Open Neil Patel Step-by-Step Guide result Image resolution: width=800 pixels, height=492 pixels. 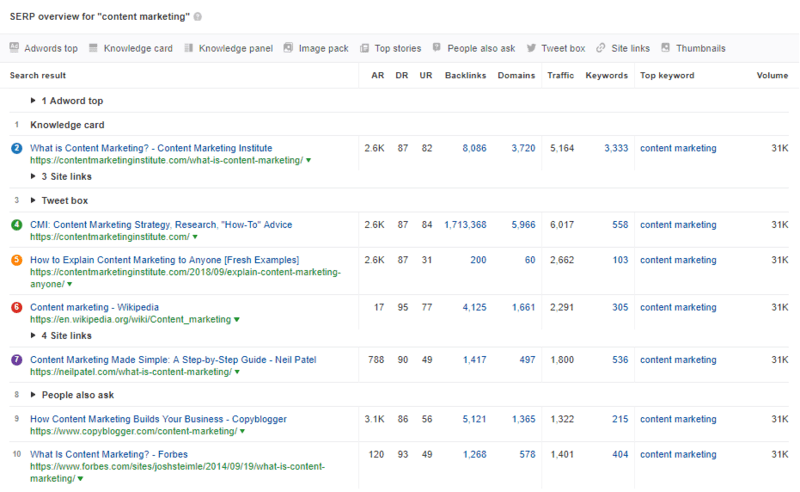coord(173,360)
